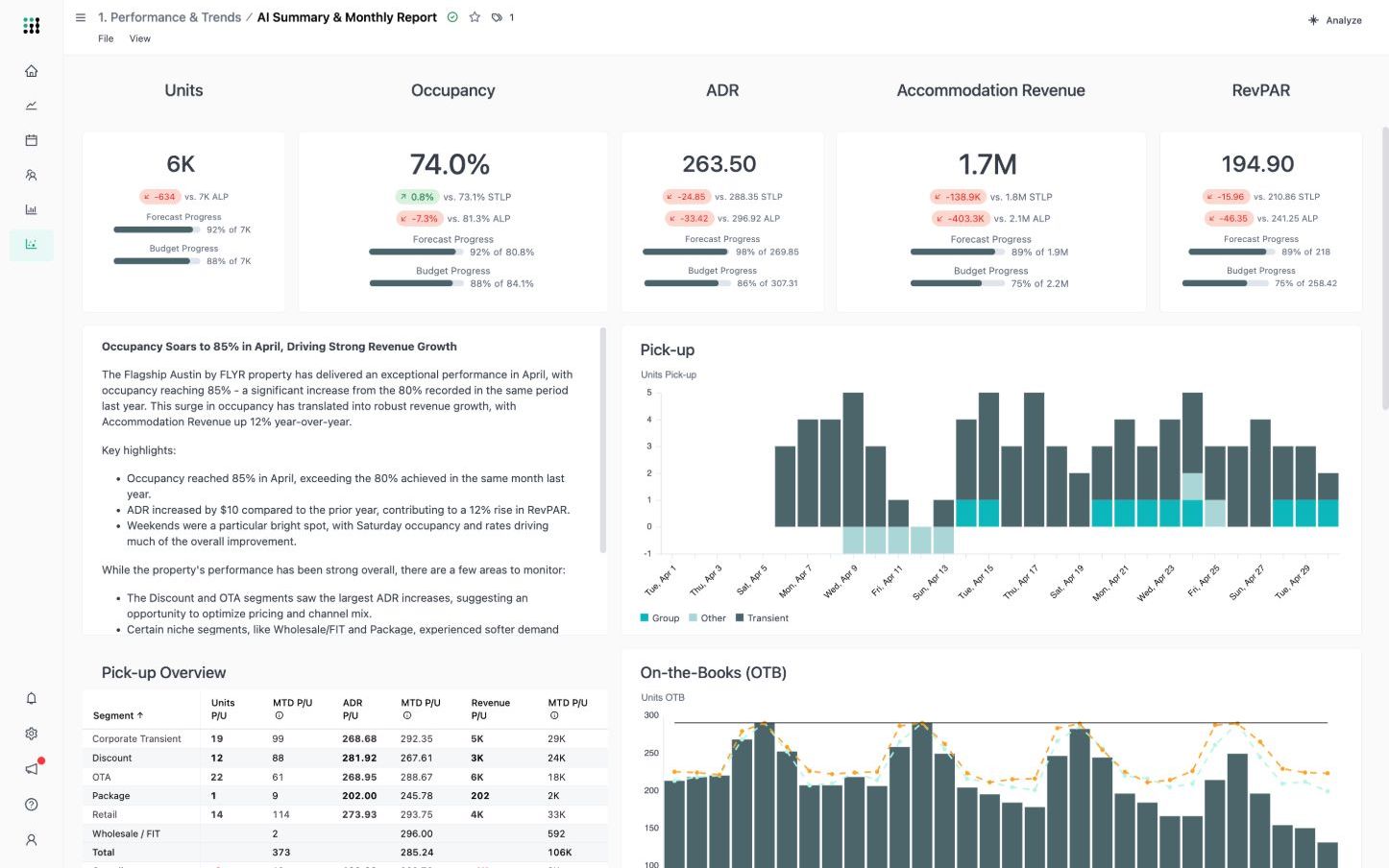The image size is (1389, 868).
Task: Click info icon beside Units MTD P/U
Action: pyautogui.click(x=280, y=715)
